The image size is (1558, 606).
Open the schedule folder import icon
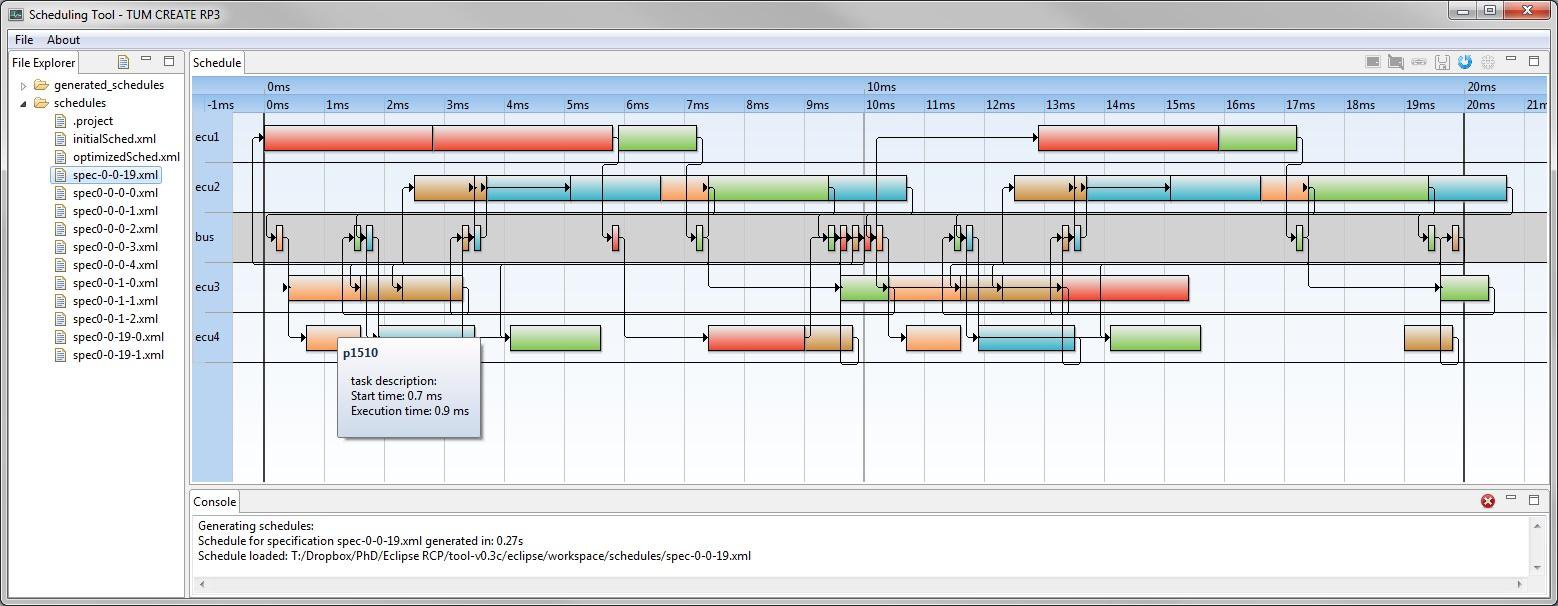[x=1395, y=62]
